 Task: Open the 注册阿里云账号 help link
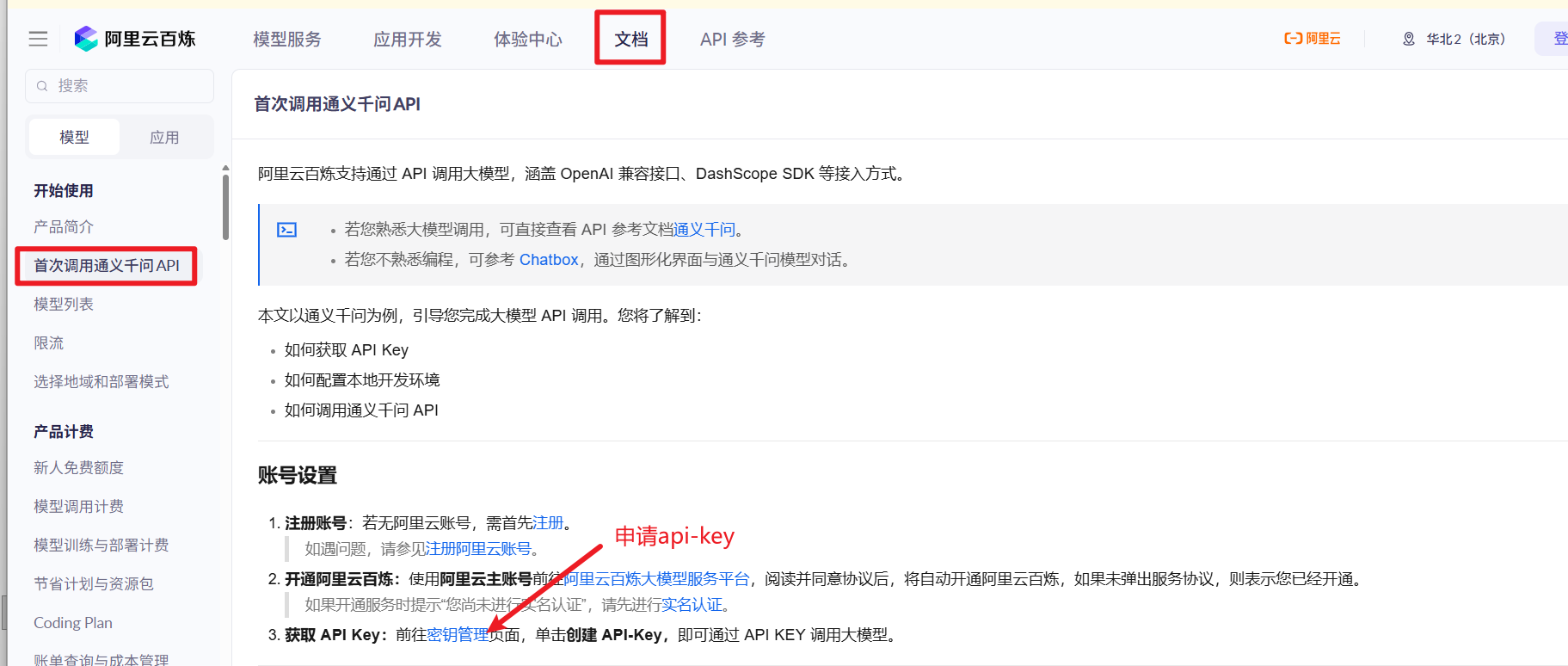[x=478, y=549]
